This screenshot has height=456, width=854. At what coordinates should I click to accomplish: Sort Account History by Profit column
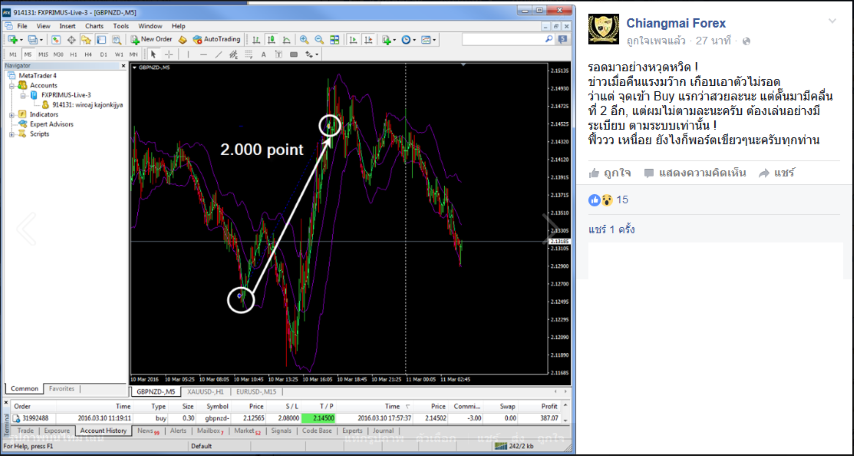click(x=549, y=406)
